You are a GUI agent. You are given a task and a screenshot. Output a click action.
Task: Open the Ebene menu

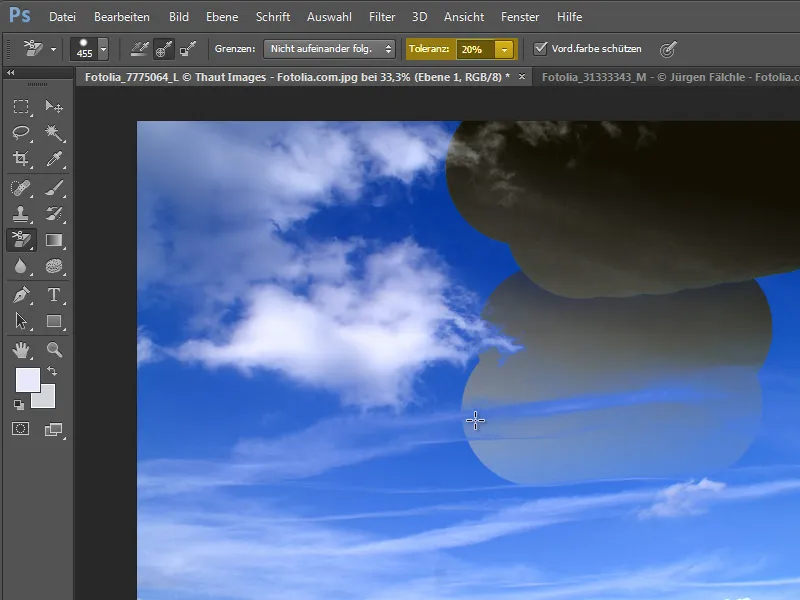(222, 17)
